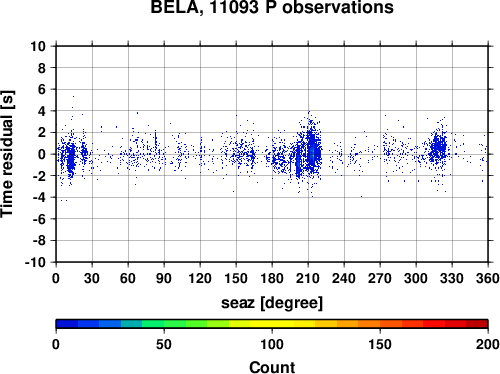Image resolution: width=500 pixels, height=374 pixels.
Task: Click the y-axis tick label 0
Action: 42,154
